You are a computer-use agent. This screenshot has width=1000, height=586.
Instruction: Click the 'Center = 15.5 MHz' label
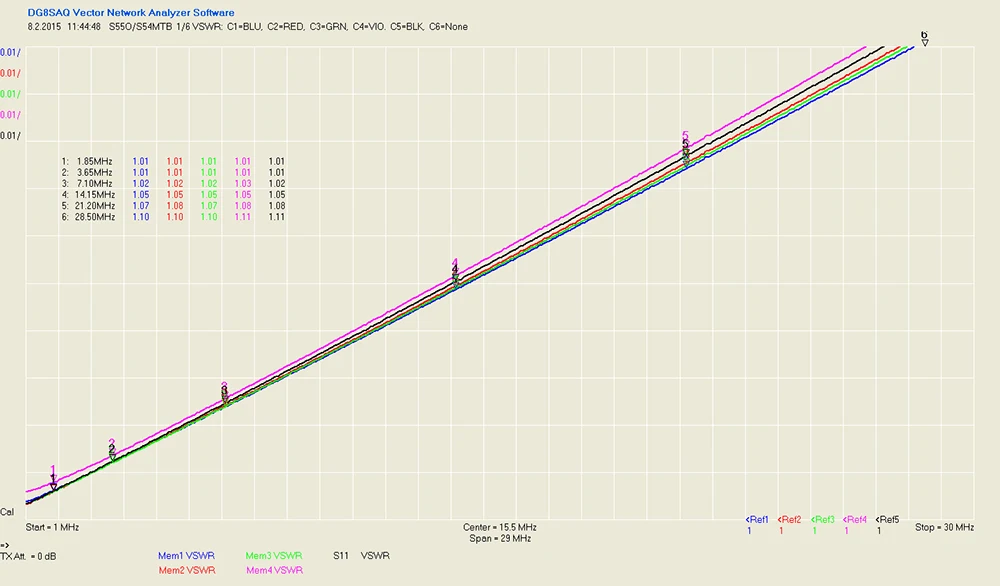point(499,527)
